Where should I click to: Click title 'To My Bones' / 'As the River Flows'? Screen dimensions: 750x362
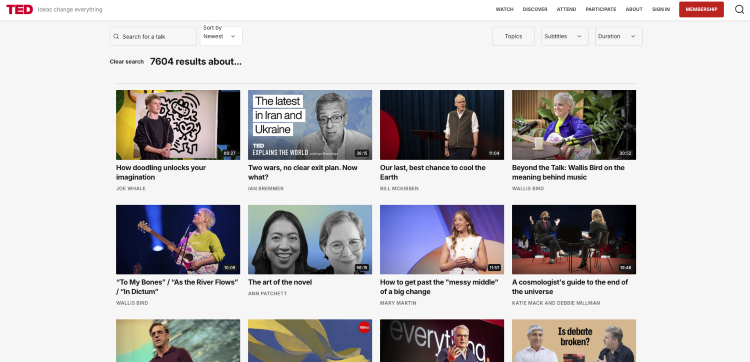177,287
